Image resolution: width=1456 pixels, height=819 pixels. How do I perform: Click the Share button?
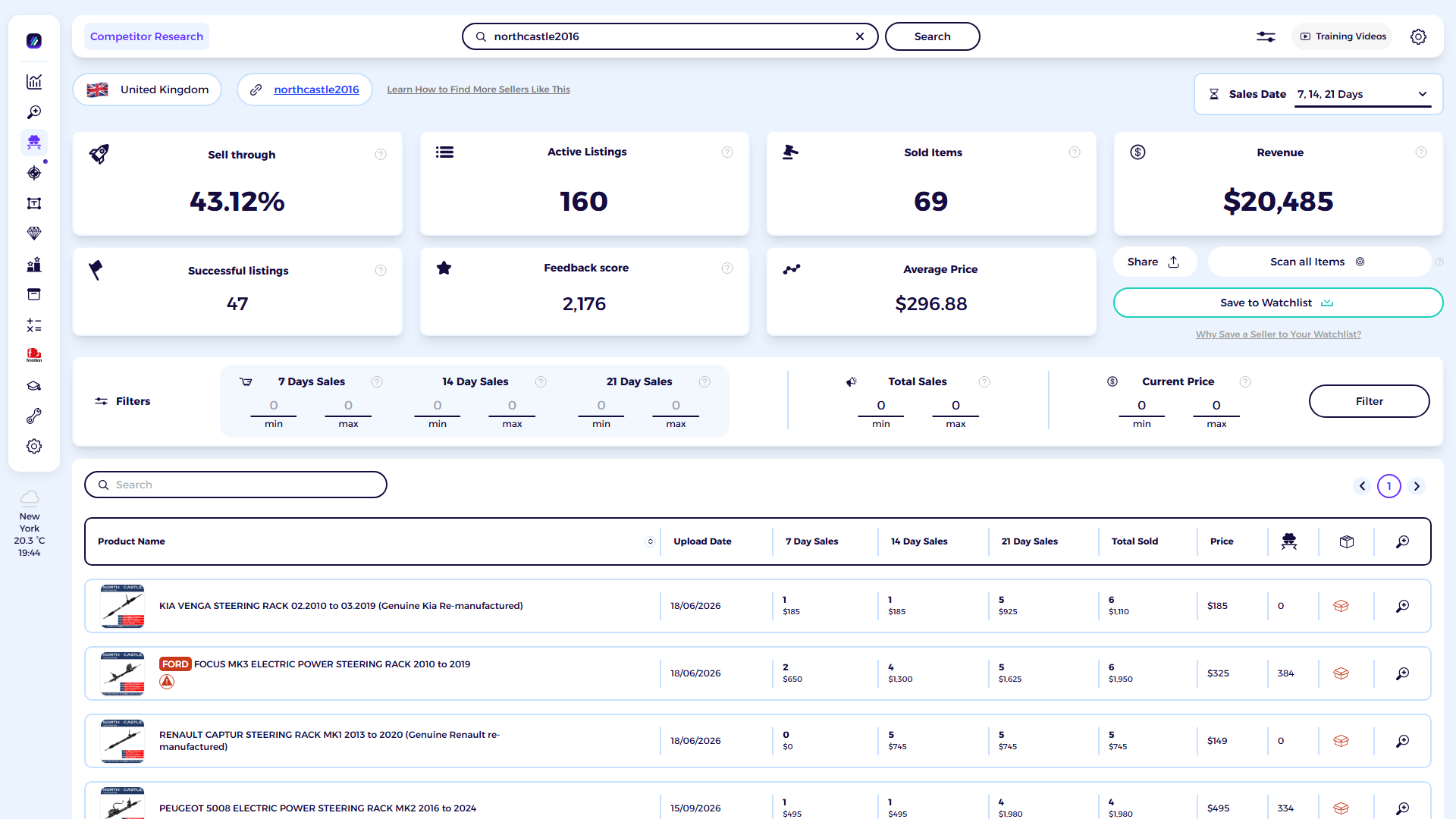1154,262
